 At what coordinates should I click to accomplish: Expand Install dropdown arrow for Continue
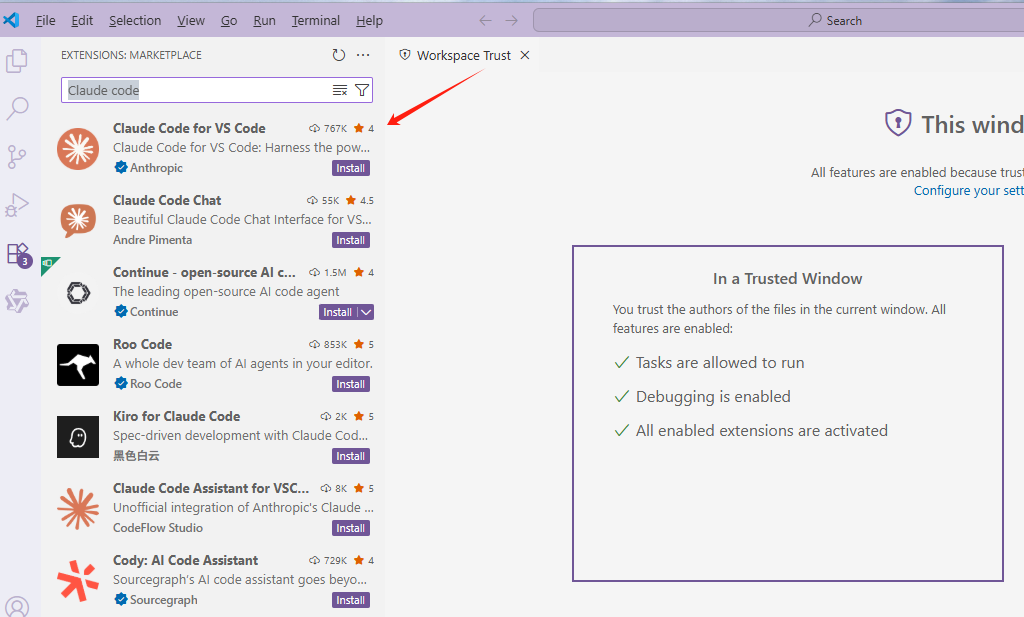tap(366, 312)
